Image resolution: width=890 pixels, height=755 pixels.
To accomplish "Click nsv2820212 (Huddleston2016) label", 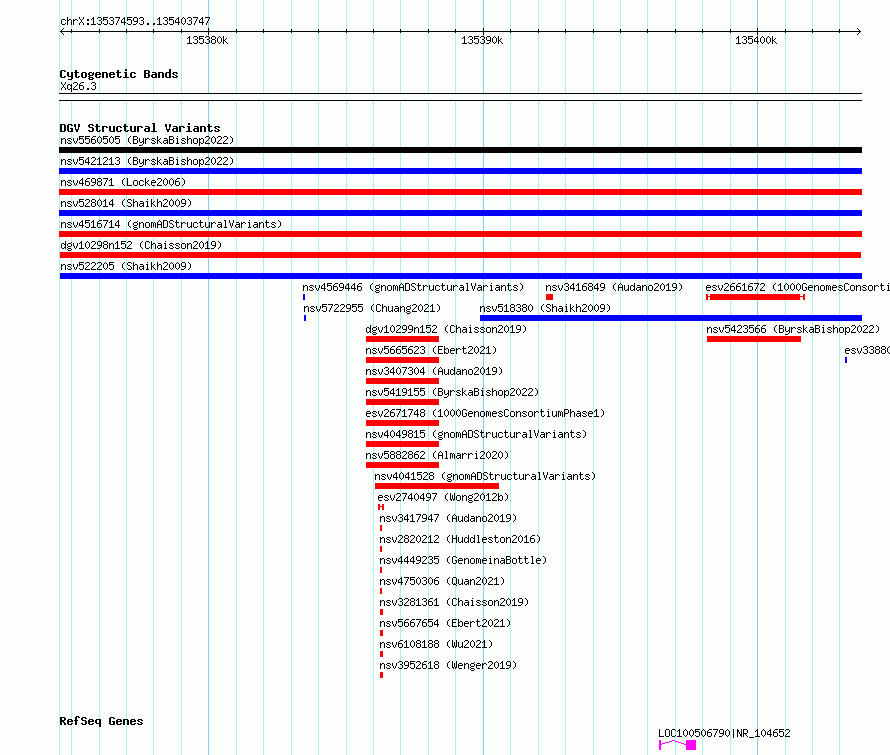I will [460, 539].
